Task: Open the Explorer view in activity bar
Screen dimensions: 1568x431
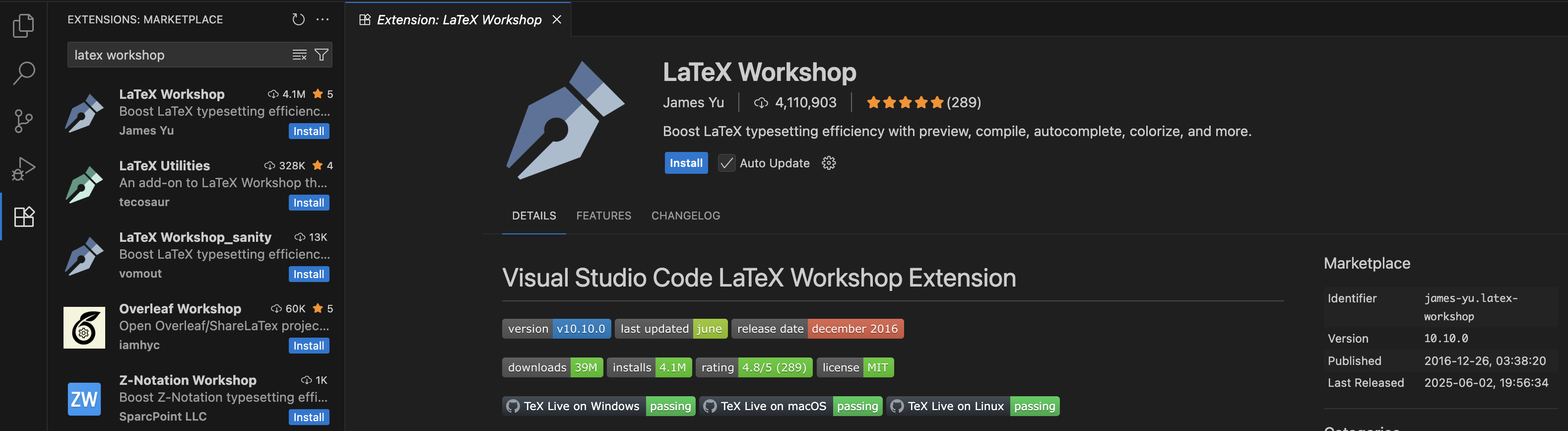Action: [23, 25]
